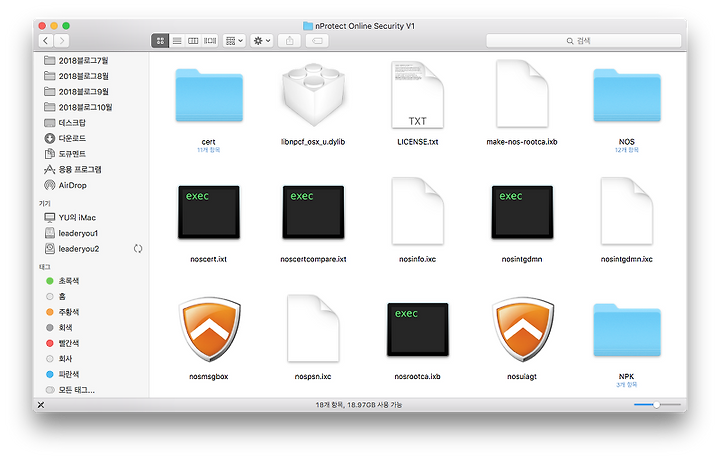Click the Share toolbar button
Viewport: 720px width, 460px height.
(289, 41)
